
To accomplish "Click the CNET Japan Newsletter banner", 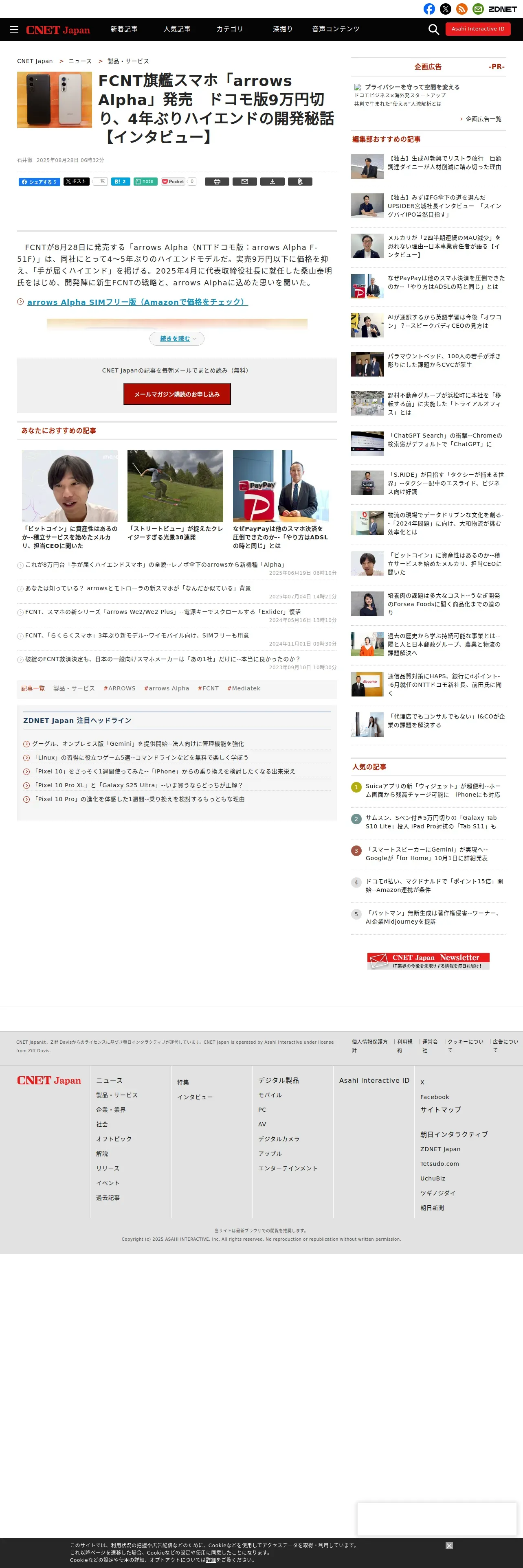I will click(428, 961).
